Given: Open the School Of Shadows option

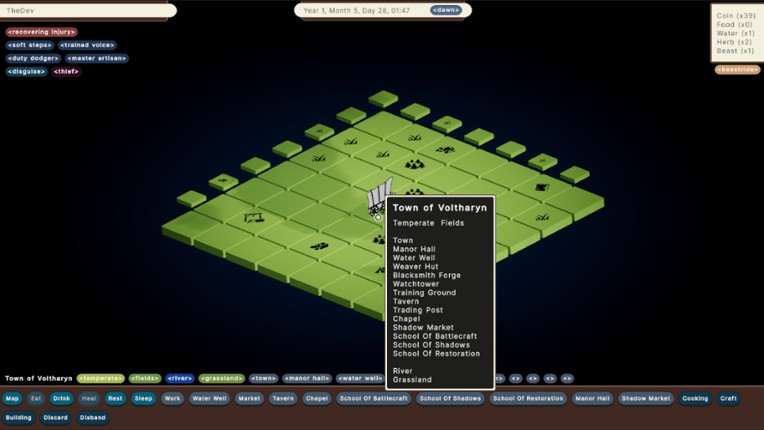Looking at the screenshot, I should (x=450, y=398).
